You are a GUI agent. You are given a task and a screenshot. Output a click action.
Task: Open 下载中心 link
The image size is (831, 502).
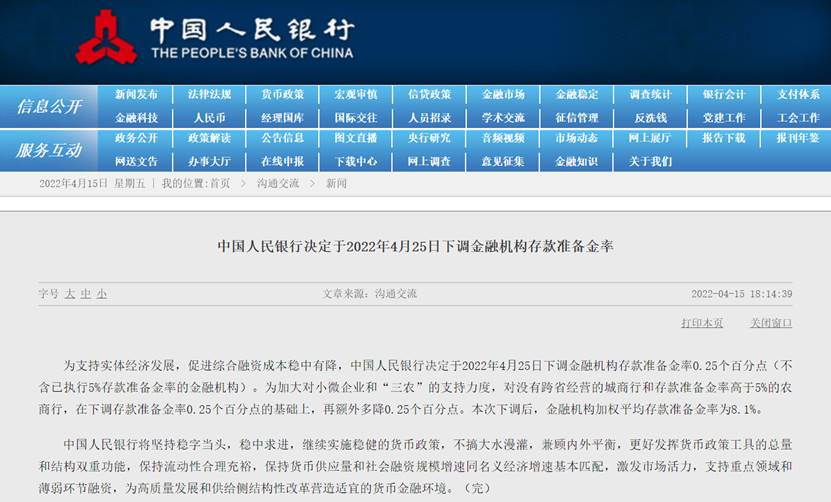click(356, 161)
